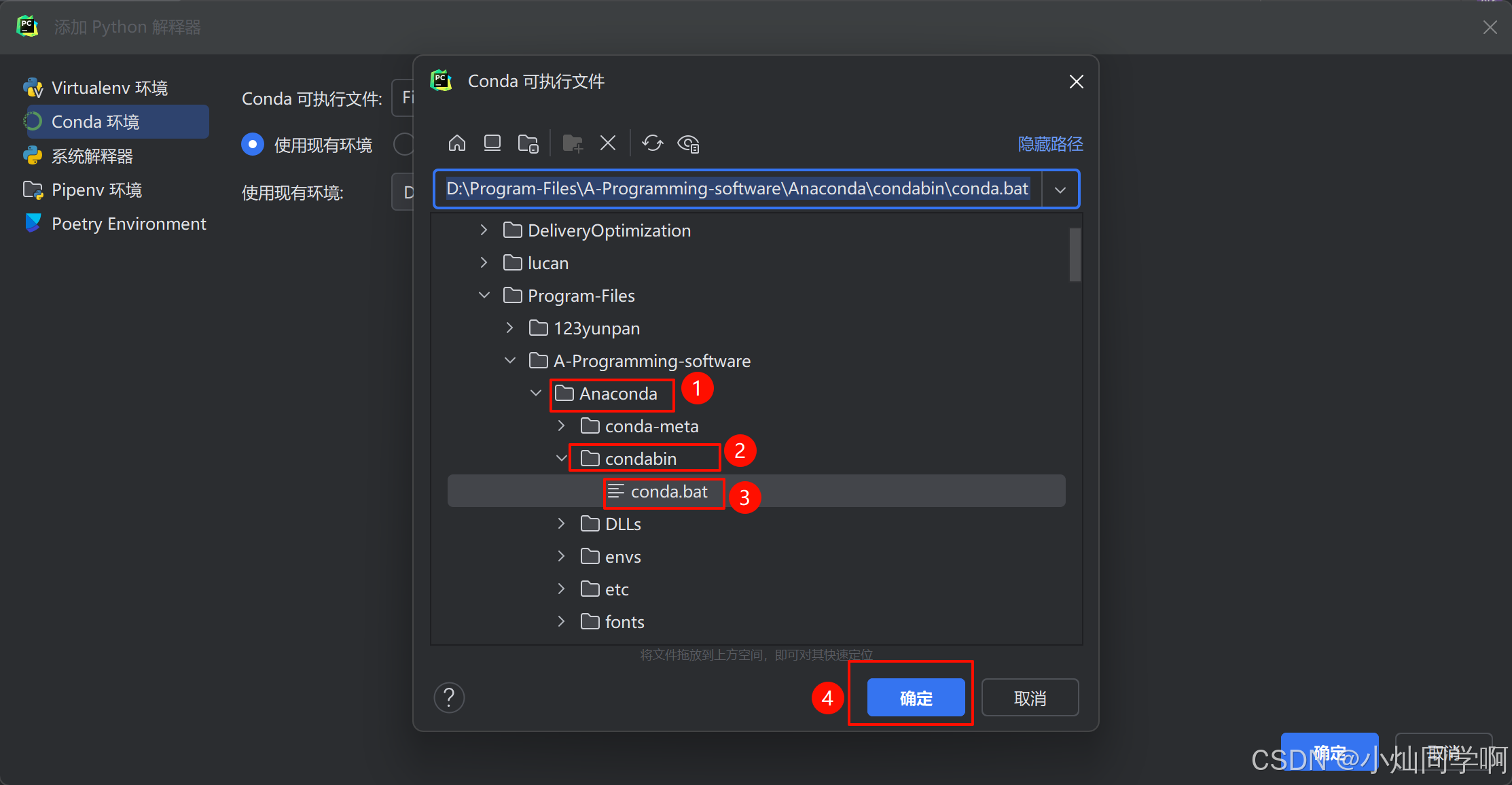The image size is (1512, 785).
Task: Select Virtualenv 环境 in sidebar
Action: [x=109, y=88]
